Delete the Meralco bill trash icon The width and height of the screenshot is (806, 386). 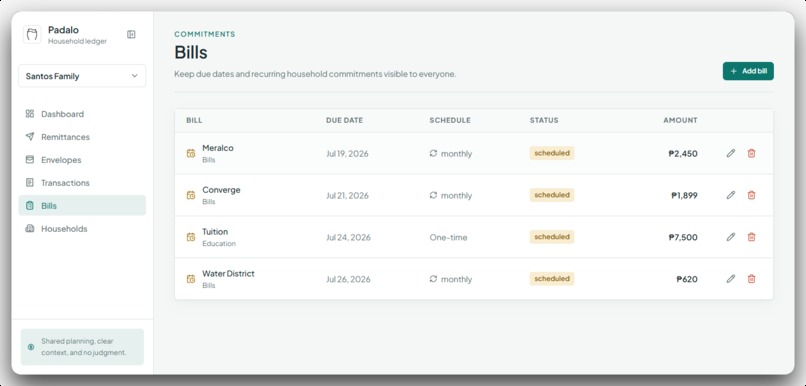752,153
